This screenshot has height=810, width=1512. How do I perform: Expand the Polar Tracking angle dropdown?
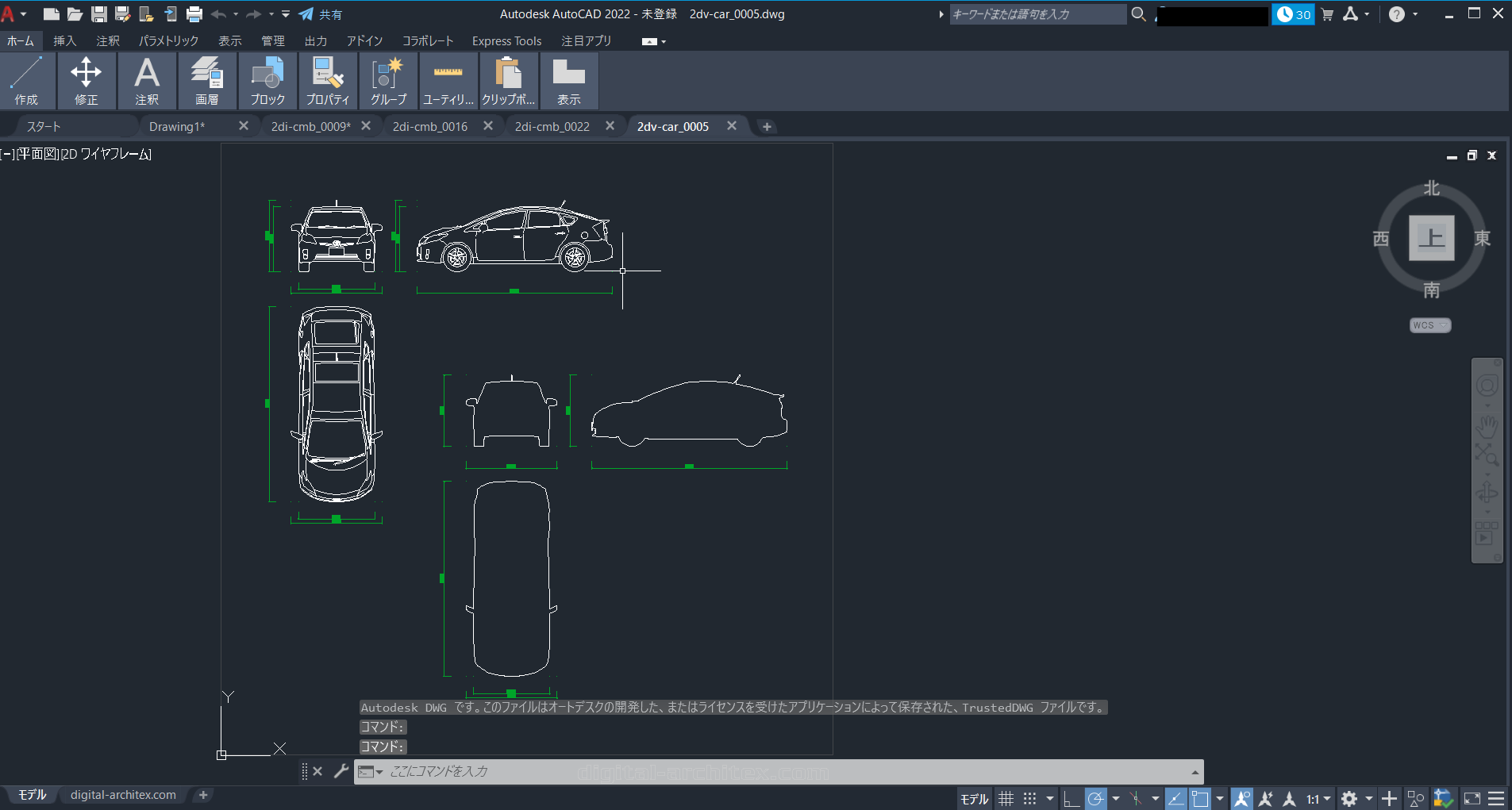(x=1116, y=799)
